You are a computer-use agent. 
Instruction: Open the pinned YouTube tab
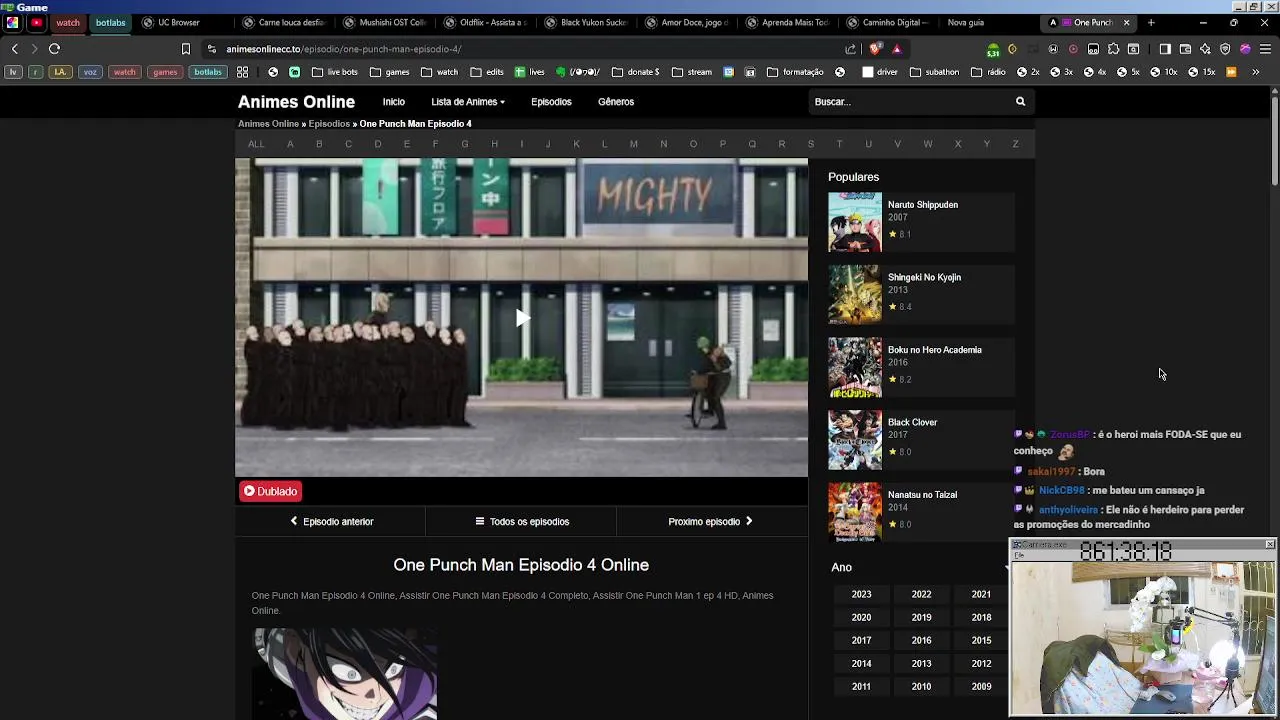(37, 22)
